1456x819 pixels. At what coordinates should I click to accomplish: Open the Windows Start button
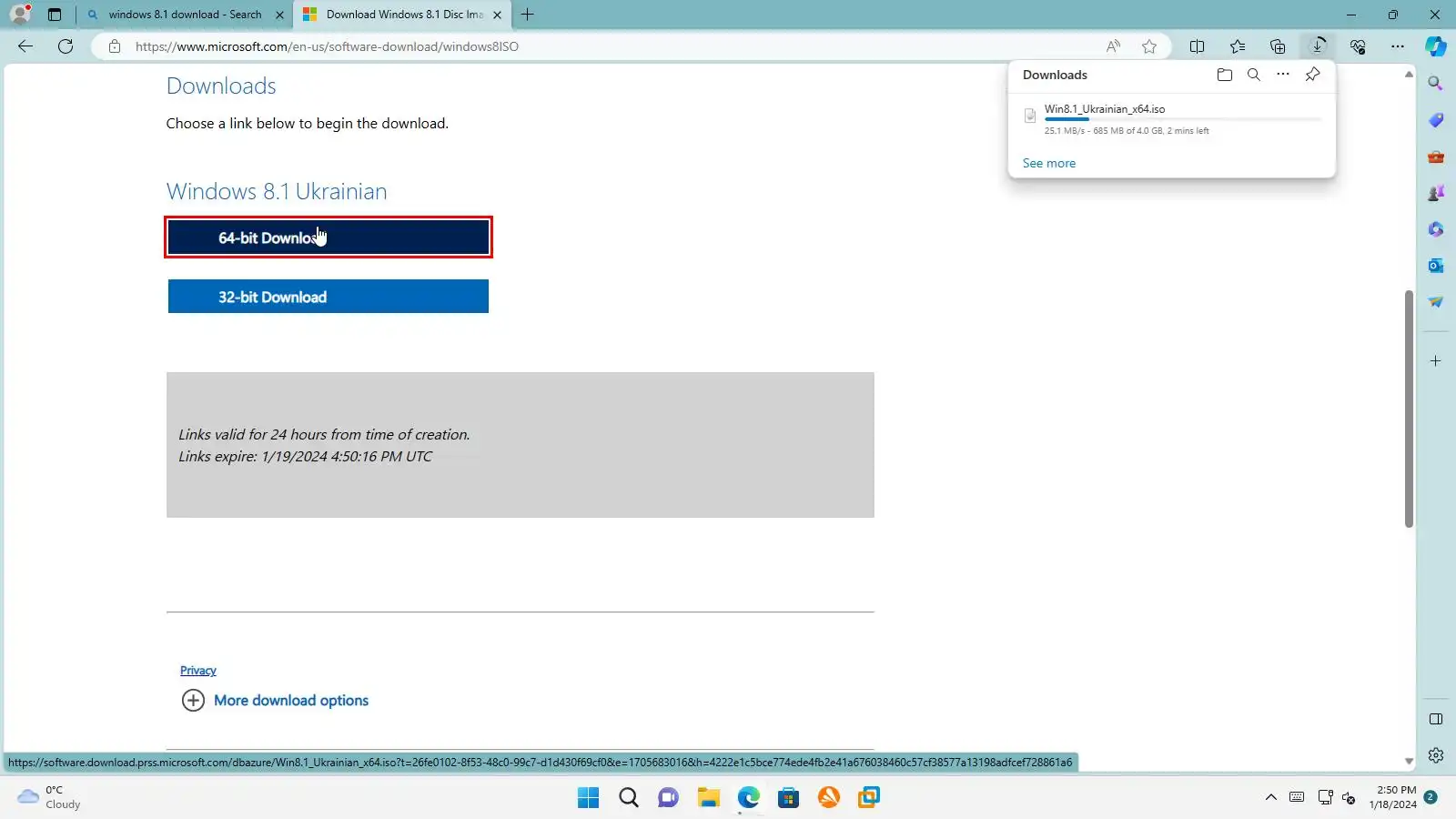[589, 798]
